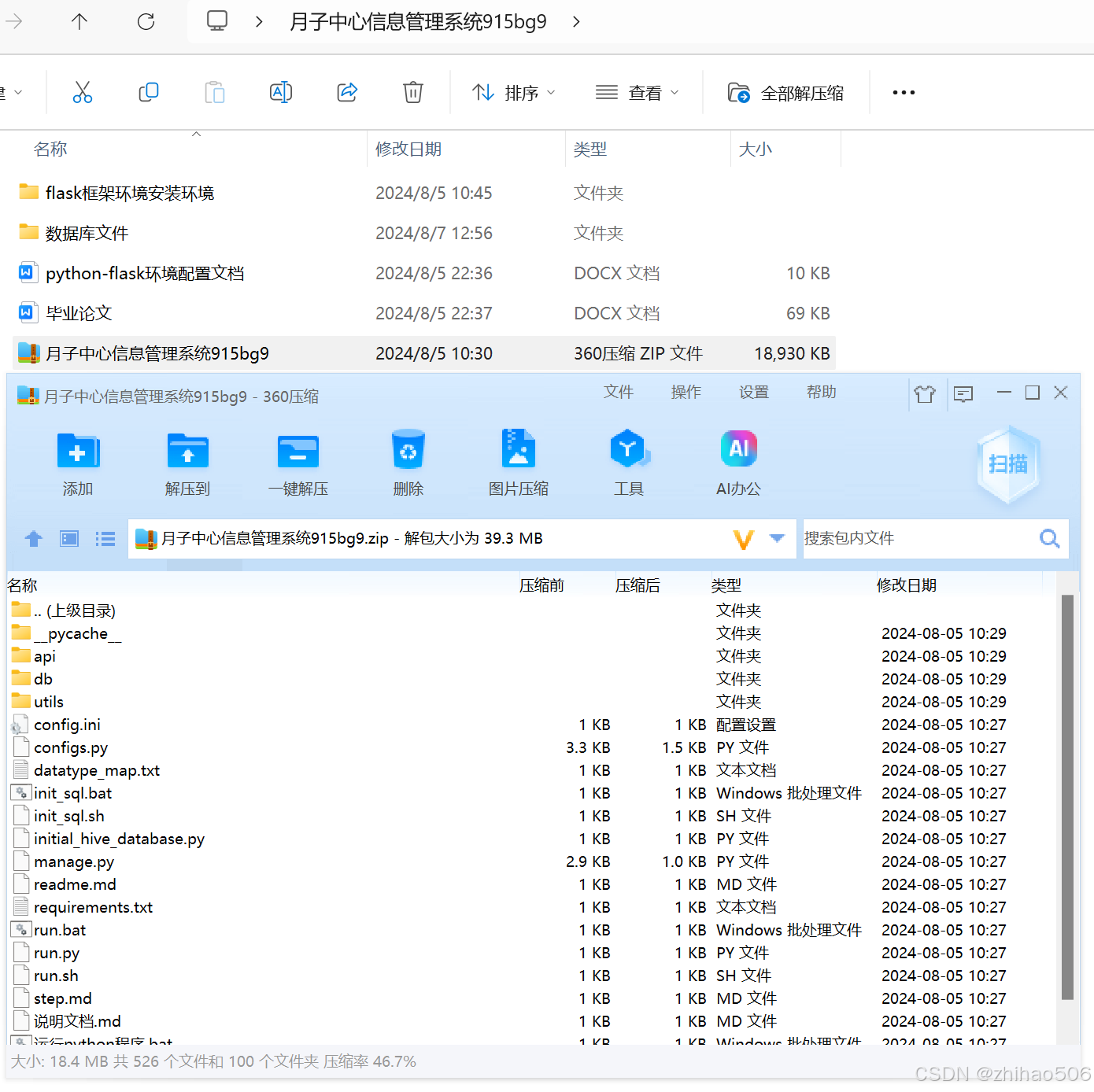Click the Refresh icon in Explorer
This screenshot has height=1092, width=1094.
pyautogui.click(x=146, y=21)
